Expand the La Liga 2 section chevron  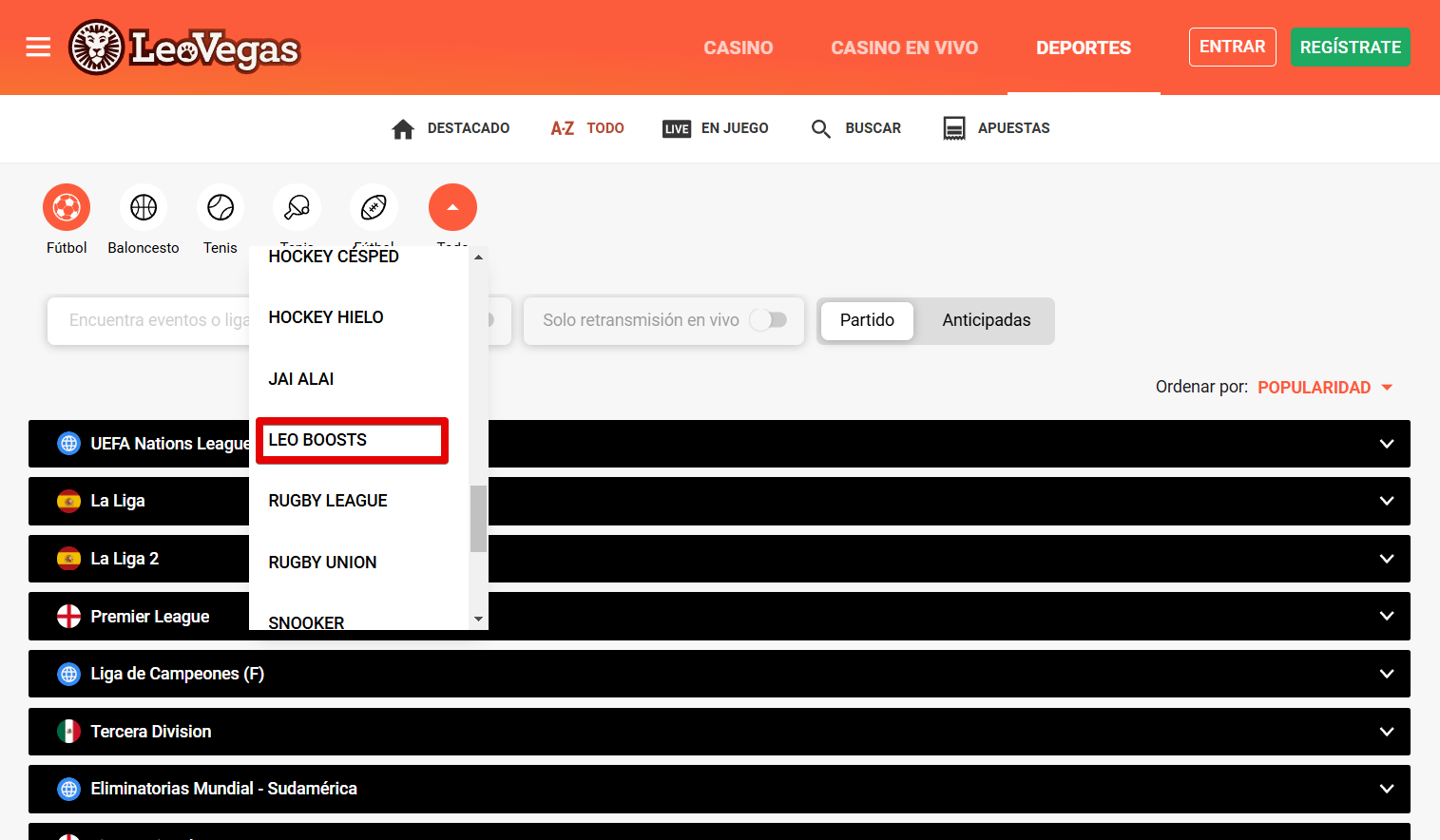(x=1387, y=559)
